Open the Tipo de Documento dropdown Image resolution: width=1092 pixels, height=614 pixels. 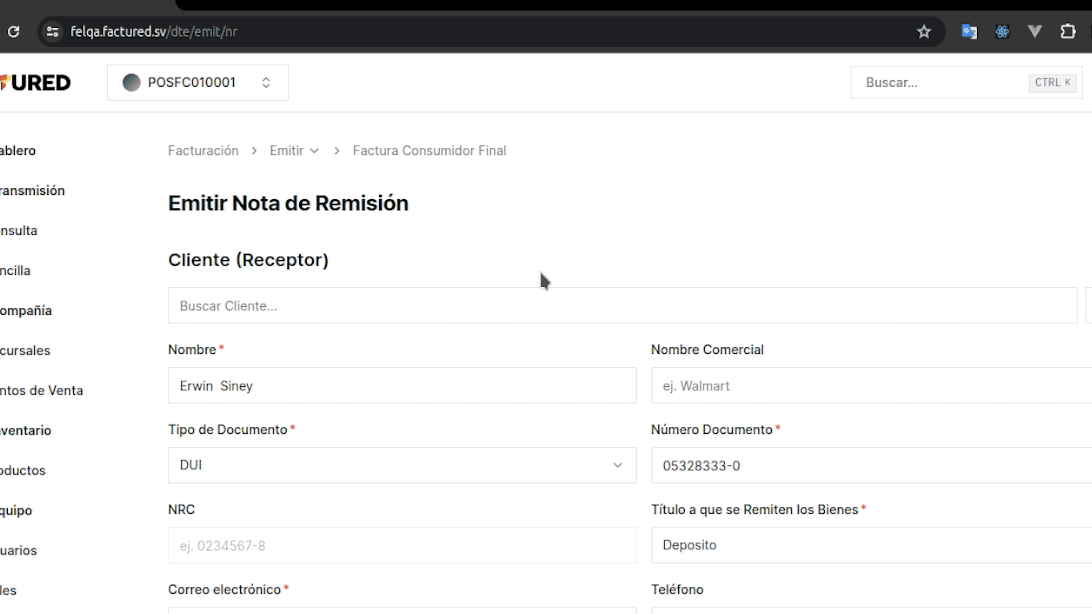pyautogui.click(x=401, y=465)
